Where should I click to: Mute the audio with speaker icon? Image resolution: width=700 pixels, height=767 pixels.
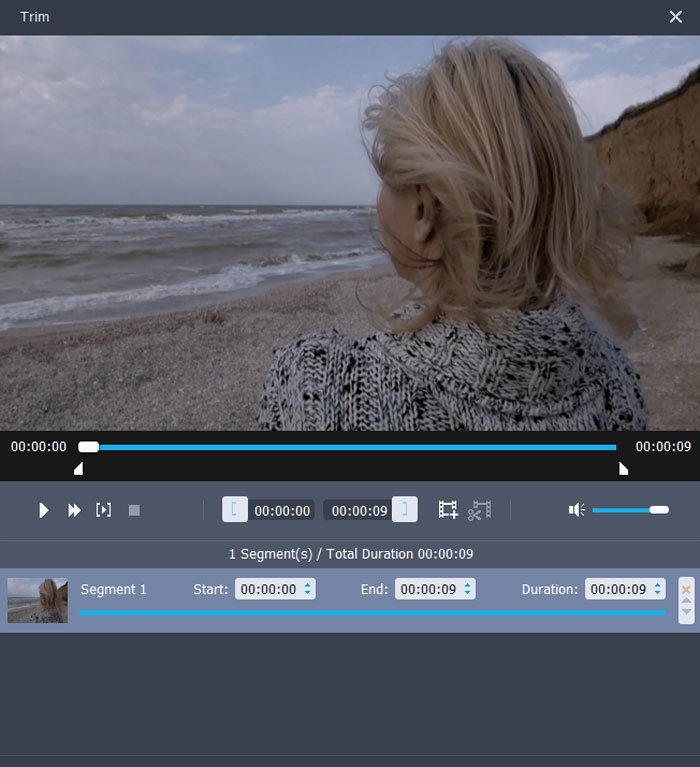click(x=576, y=510)
